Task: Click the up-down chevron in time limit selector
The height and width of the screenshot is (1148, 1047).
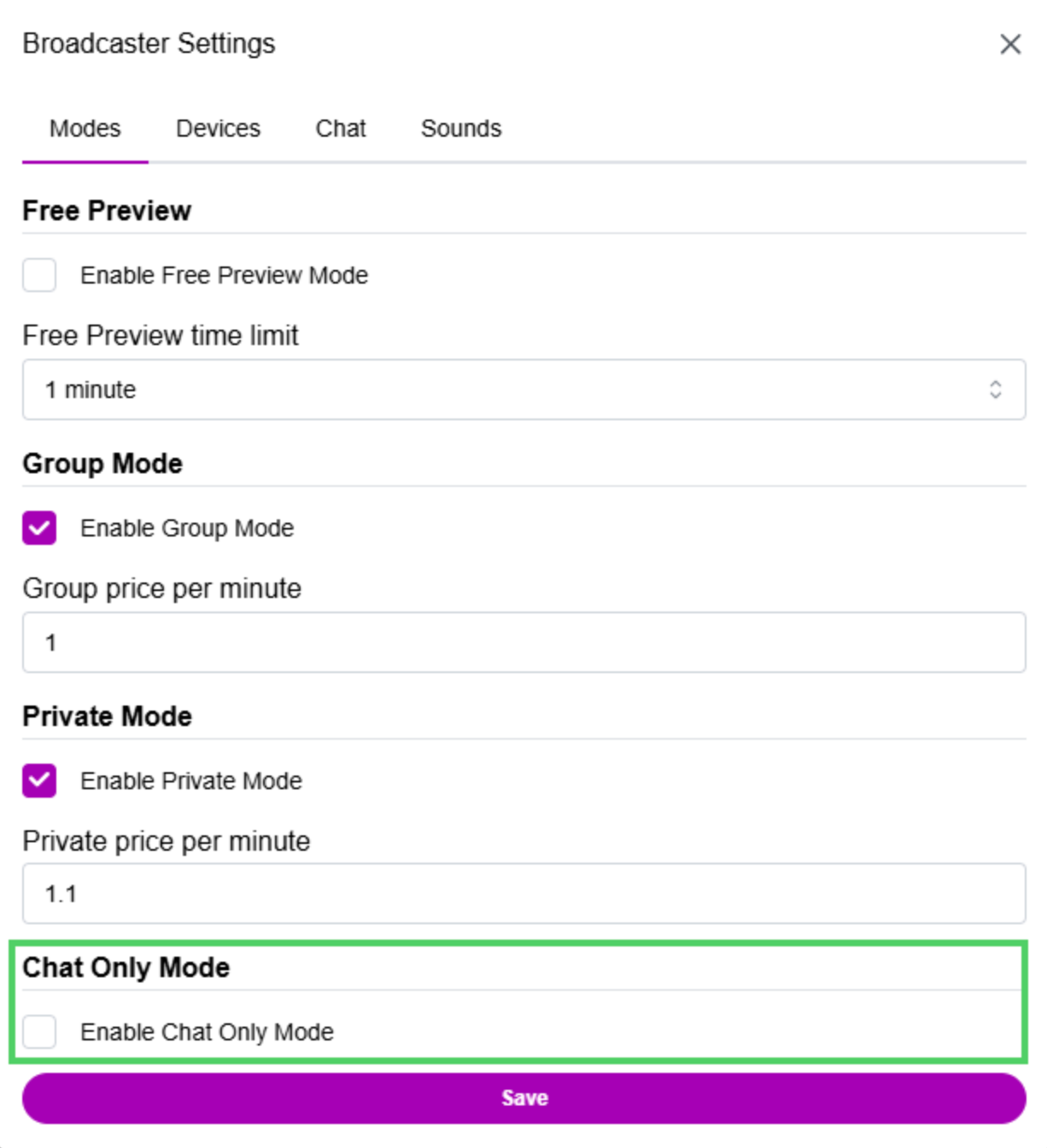Action: coord(995,389)
